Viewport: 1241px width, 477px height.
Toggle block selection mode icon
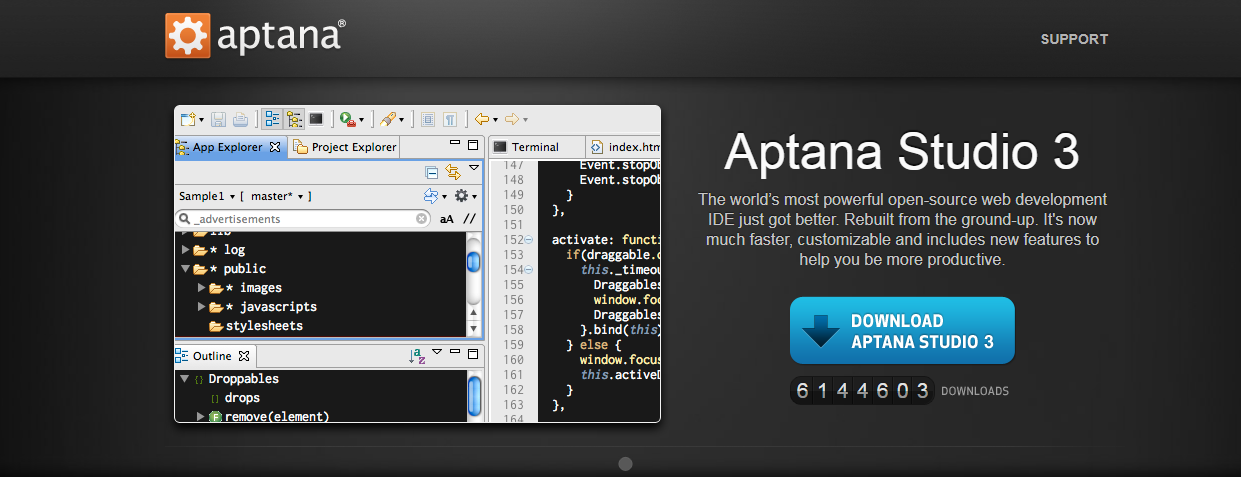[x=428, y=119]
